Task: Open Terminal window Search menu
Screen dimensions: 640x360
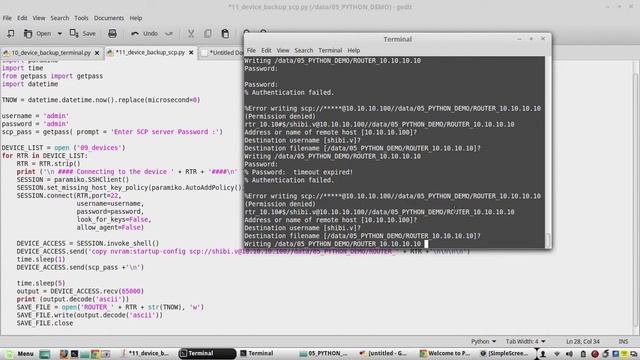Action: [x=304, y=51]
